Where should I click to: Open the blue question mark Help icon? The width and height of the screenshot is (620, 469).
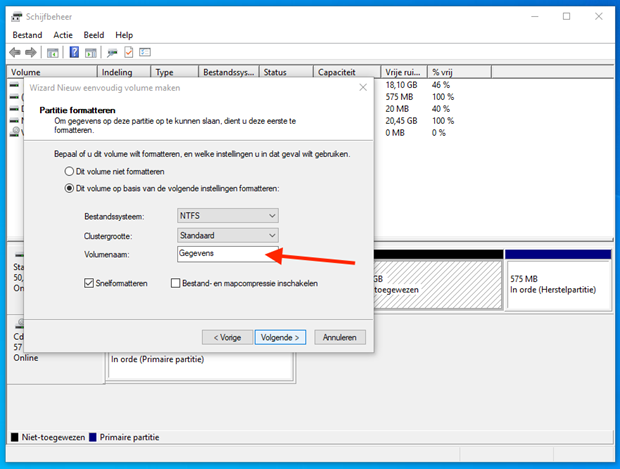pos(74,52)
